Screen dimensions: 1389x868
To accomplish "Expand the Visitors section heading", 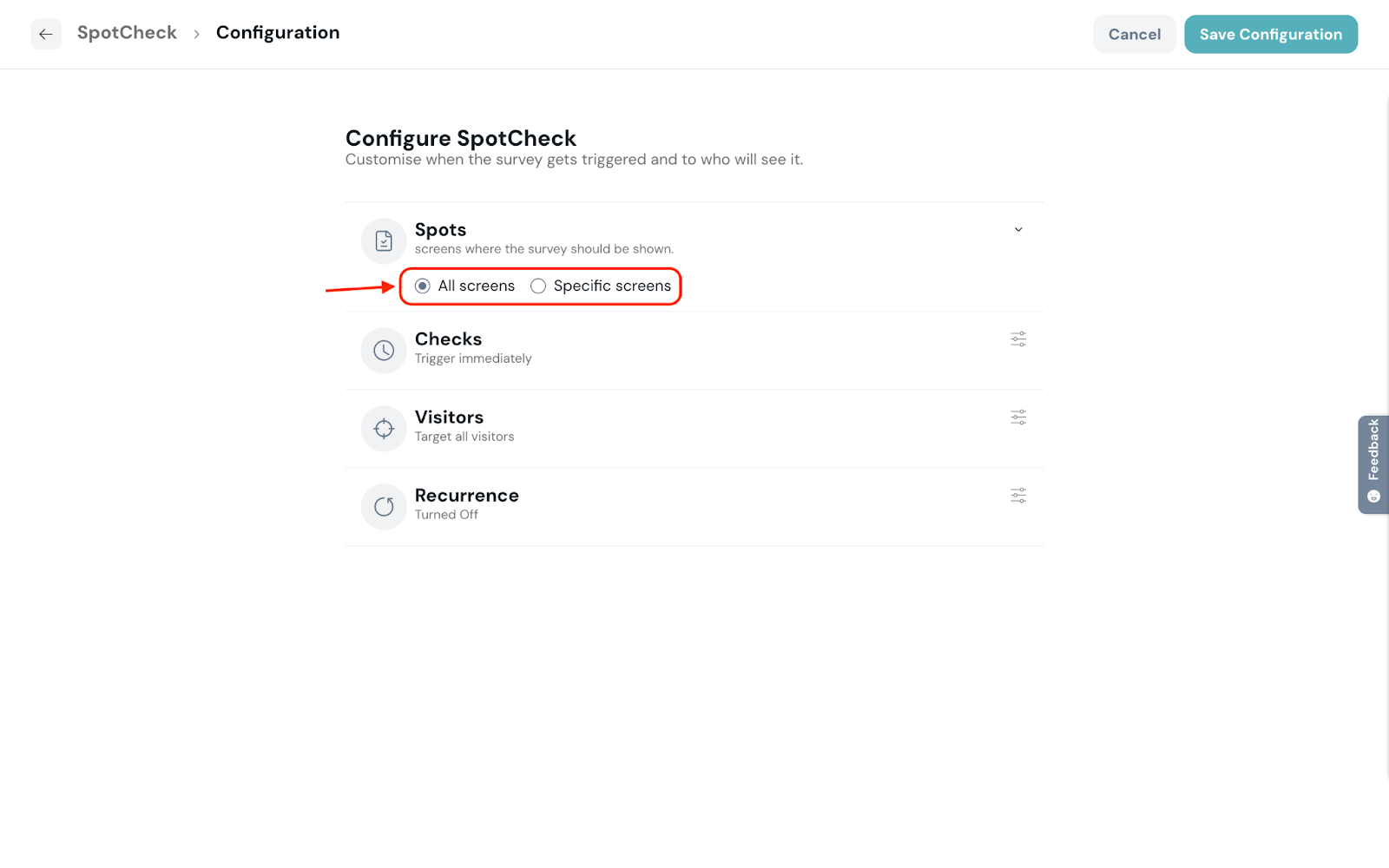I will point(449,418).
